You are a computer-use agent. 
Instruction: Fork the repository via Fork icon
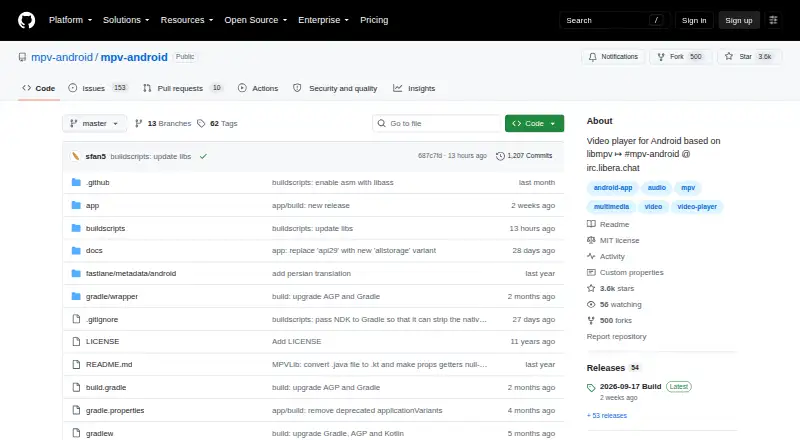click(661, 57)
